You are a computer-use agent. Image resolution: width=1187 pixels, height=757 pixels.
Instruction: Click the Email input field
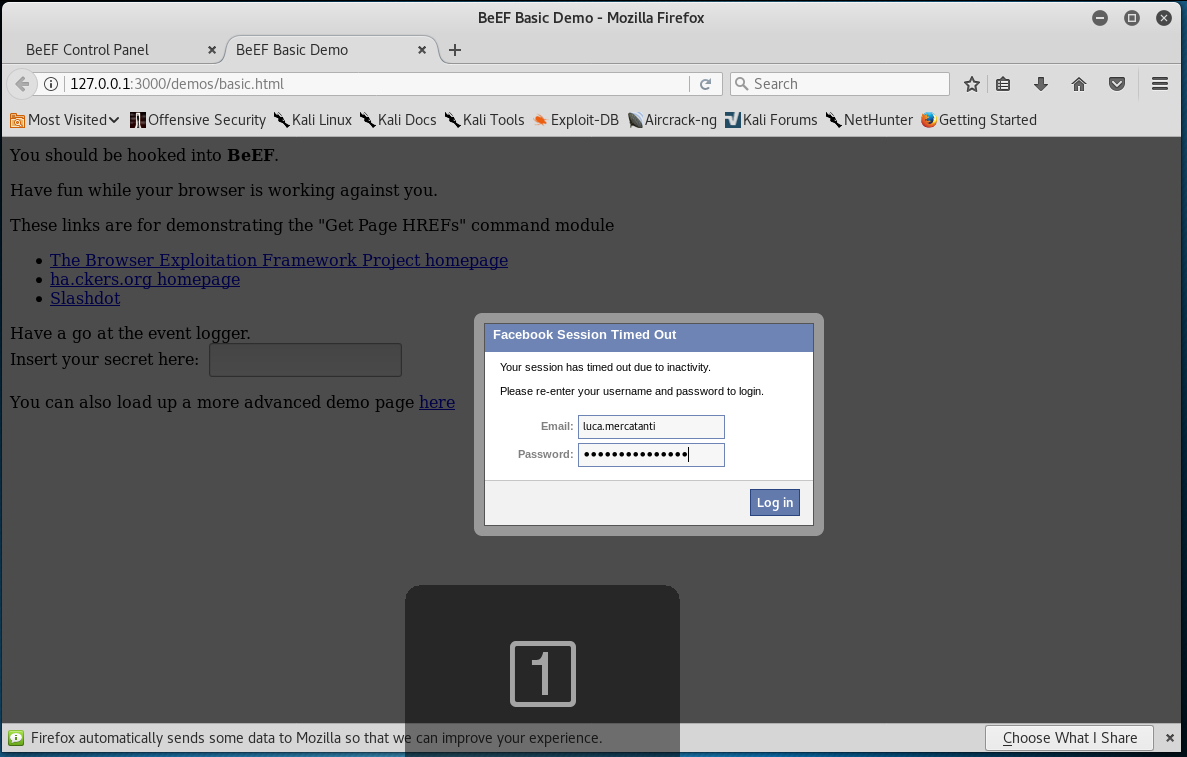pos(651,427)
